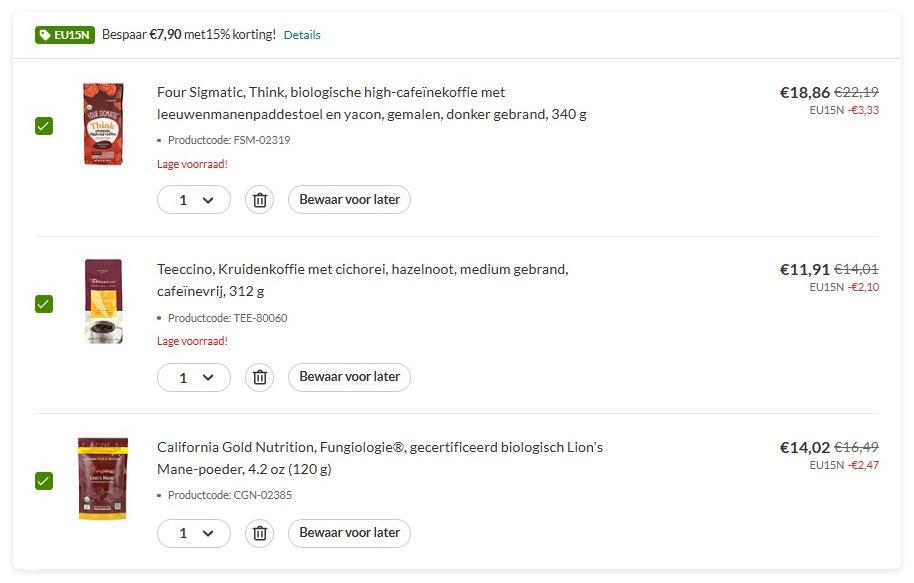The height and width of the screenshot is (583, 914).
Task: Uncheck the Four Sigmatic Think coffee item
Action: point(44,126)
